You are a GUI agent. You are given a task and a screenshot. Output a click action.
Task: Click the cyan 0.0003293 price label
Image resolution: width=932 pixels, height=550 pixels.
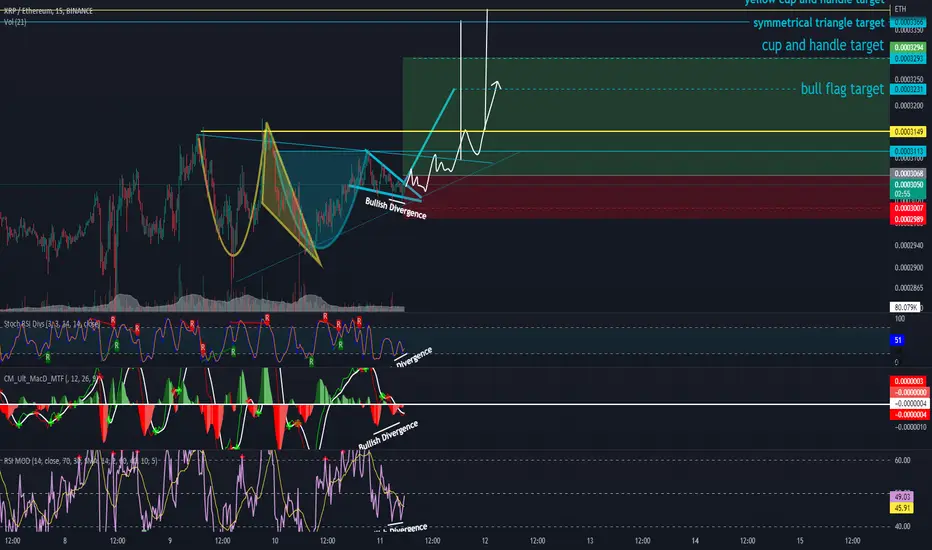(908, 58)
